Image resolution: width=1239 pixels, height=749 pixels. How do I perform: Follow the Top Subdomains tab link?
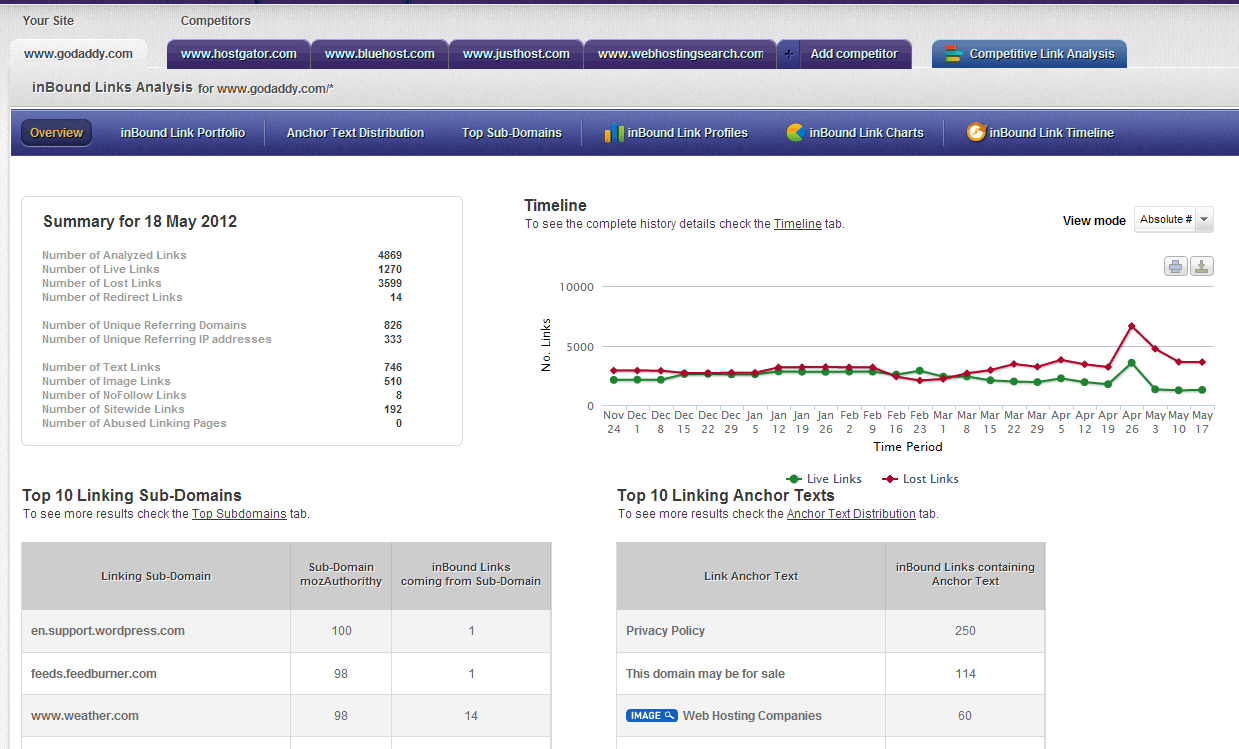coord(239,514)
